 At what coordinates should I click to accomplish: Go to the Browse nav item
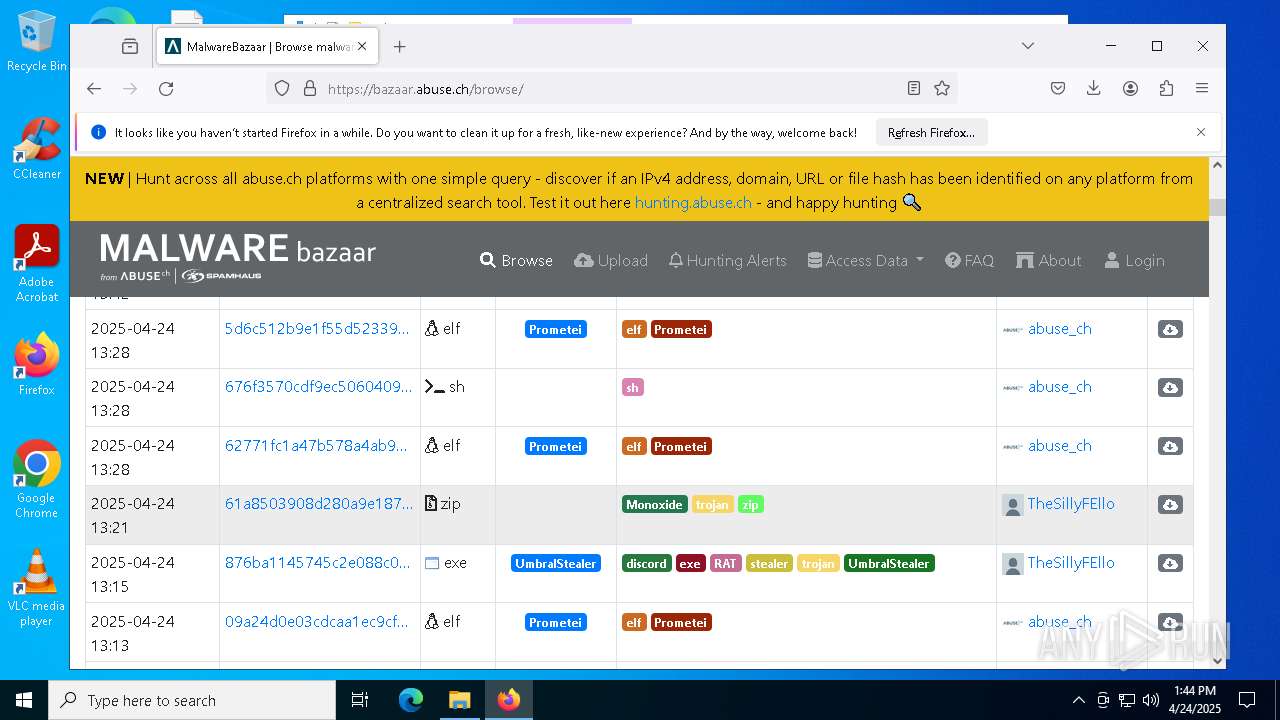[516, 260]
